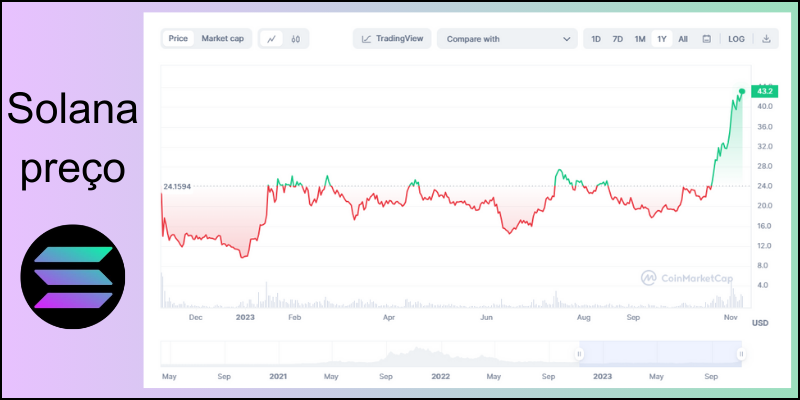Open the TradingView chart
800x400 pixels.
[392, 39]
